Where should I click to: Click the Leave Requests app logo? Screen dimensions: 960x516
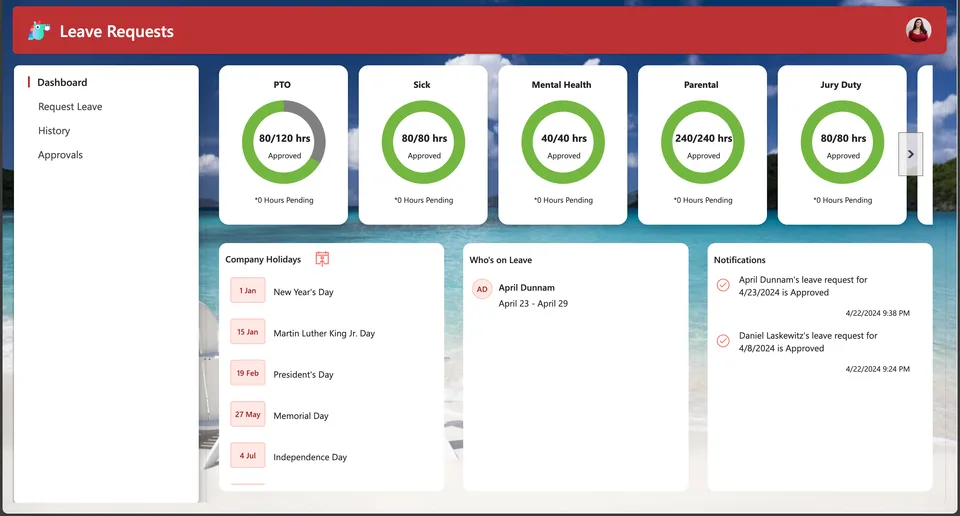(x=39, y=31)
